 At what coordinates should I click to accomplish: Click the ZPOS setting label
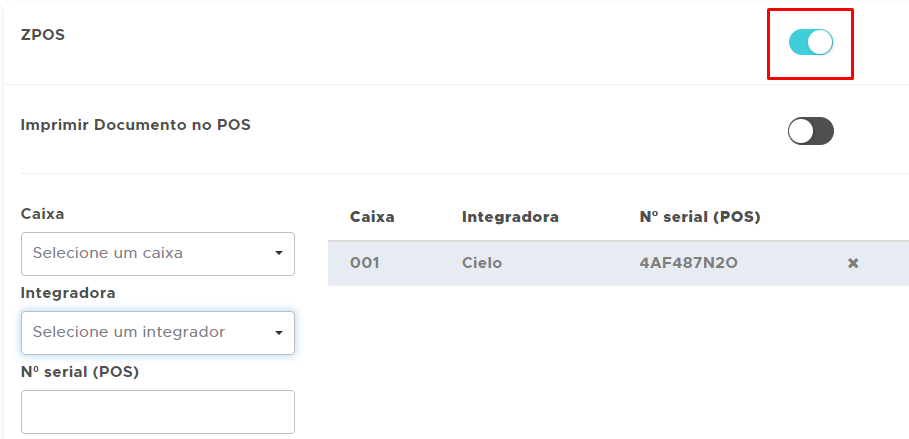(x=43, y=34)
